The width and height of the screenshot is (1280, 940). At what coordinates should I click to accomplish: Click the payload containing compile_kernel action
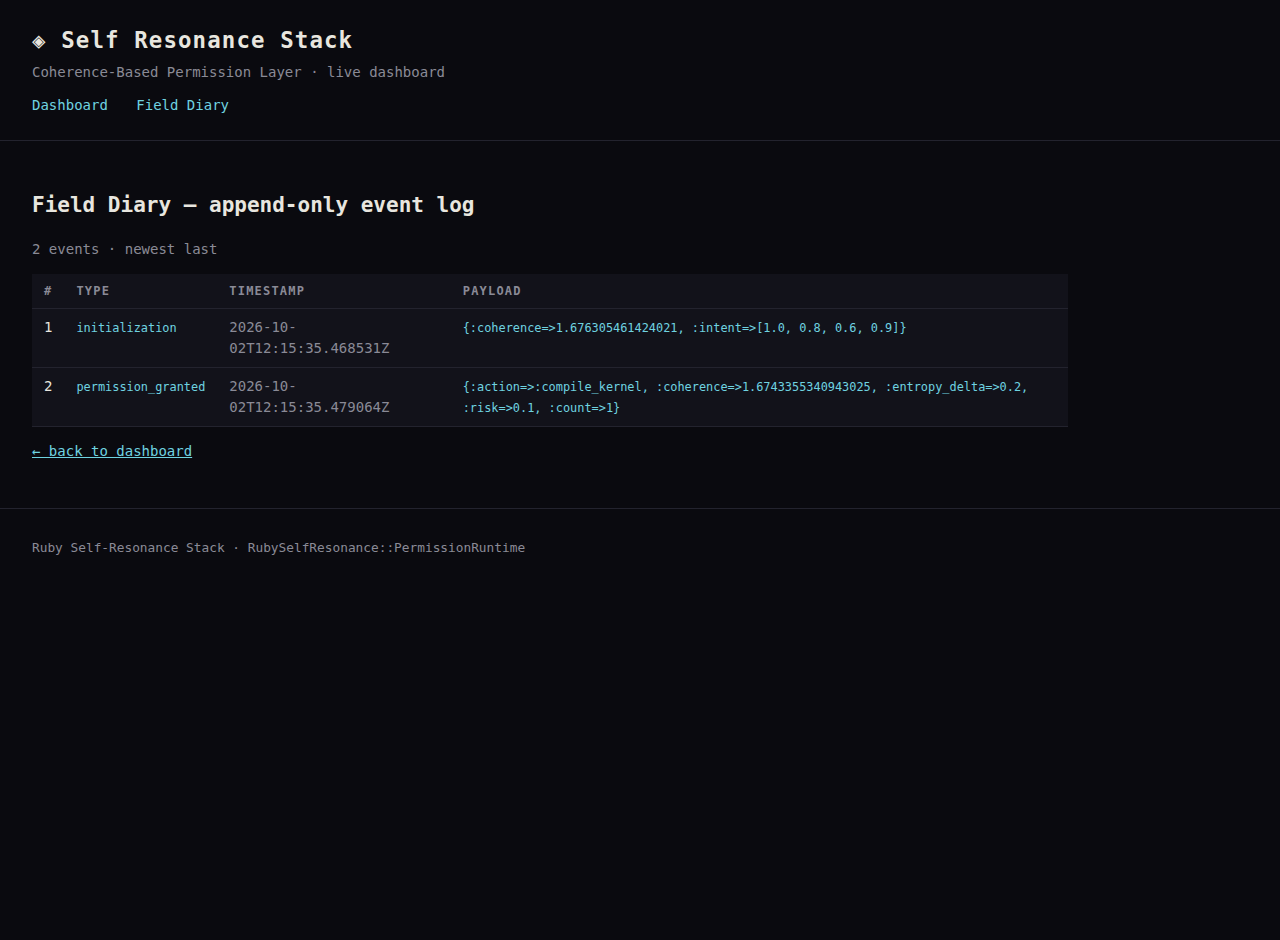(x=745, y=397)
